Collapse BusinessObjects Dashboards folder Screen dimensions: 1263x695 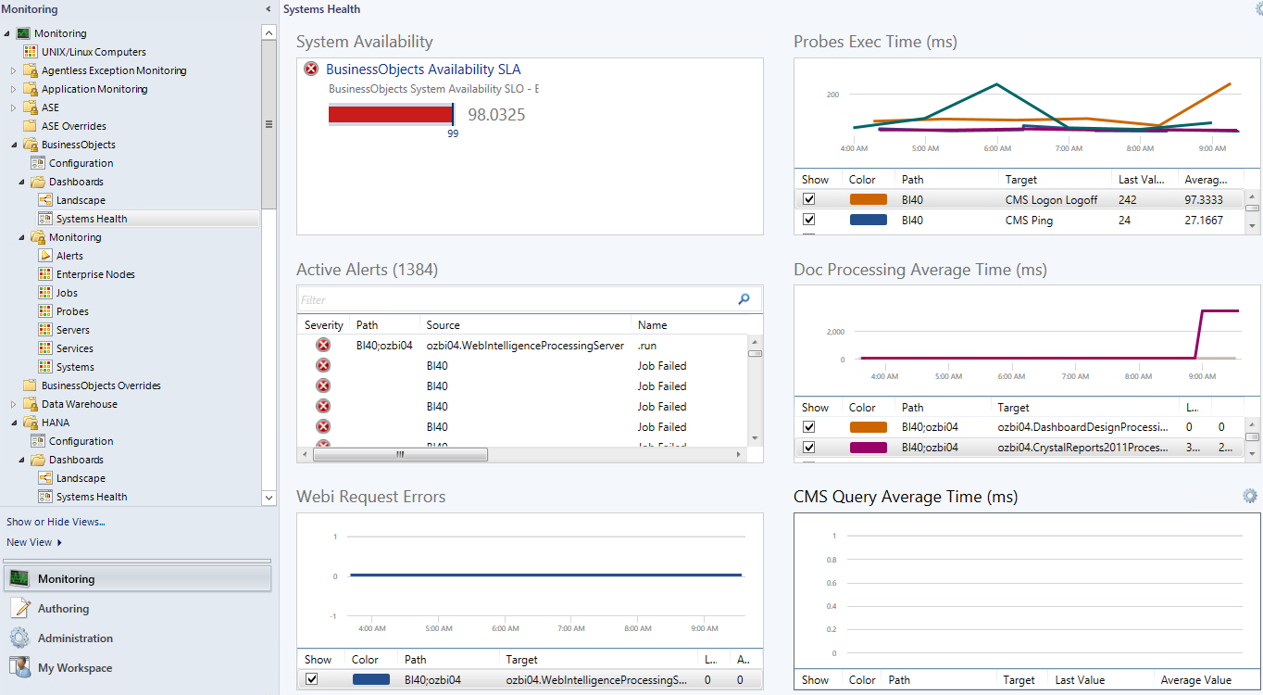pyautogui.click(x=22, y=182)
